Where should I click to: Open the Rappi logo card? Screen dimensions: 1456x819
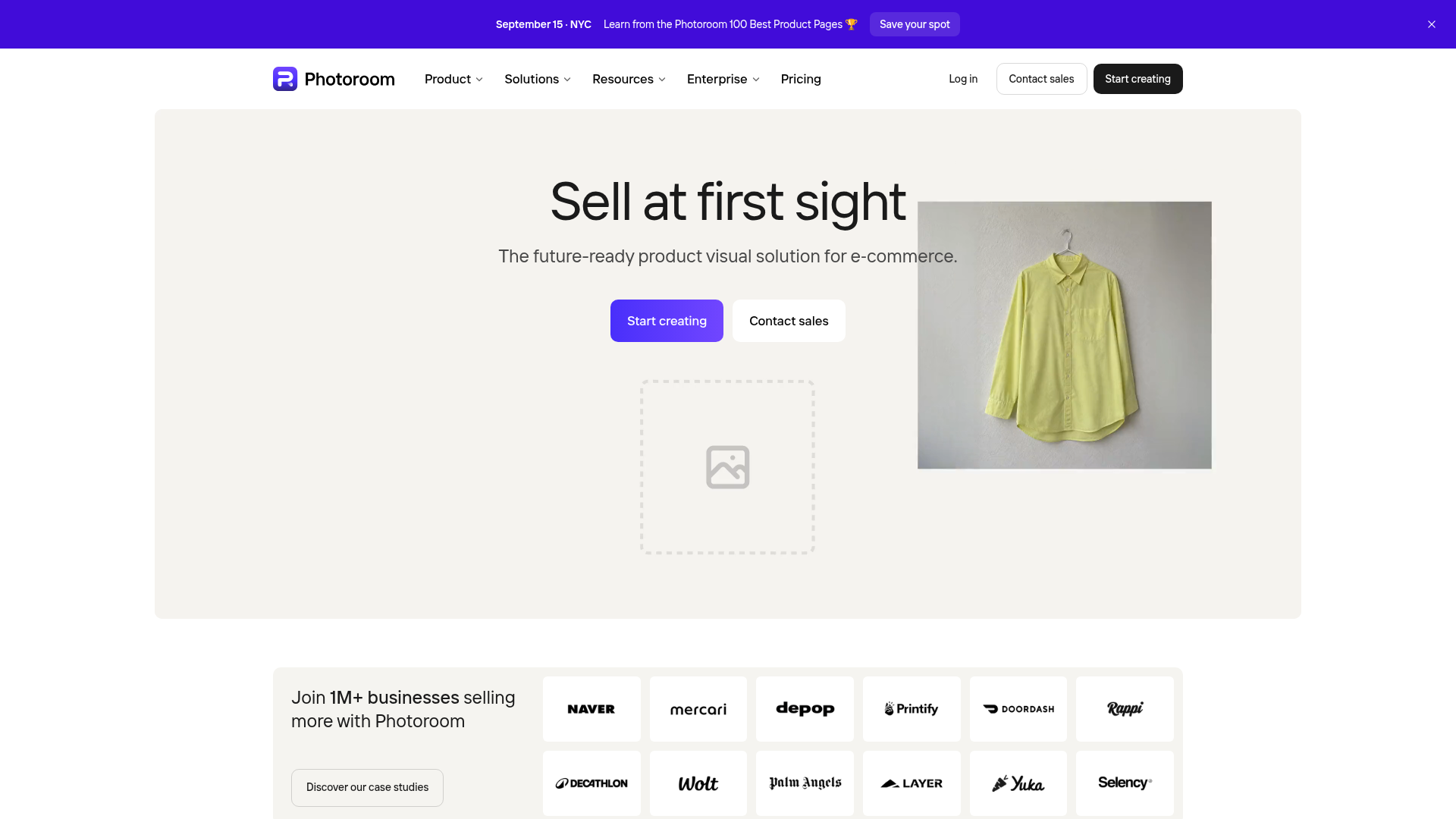(1125, 709)
